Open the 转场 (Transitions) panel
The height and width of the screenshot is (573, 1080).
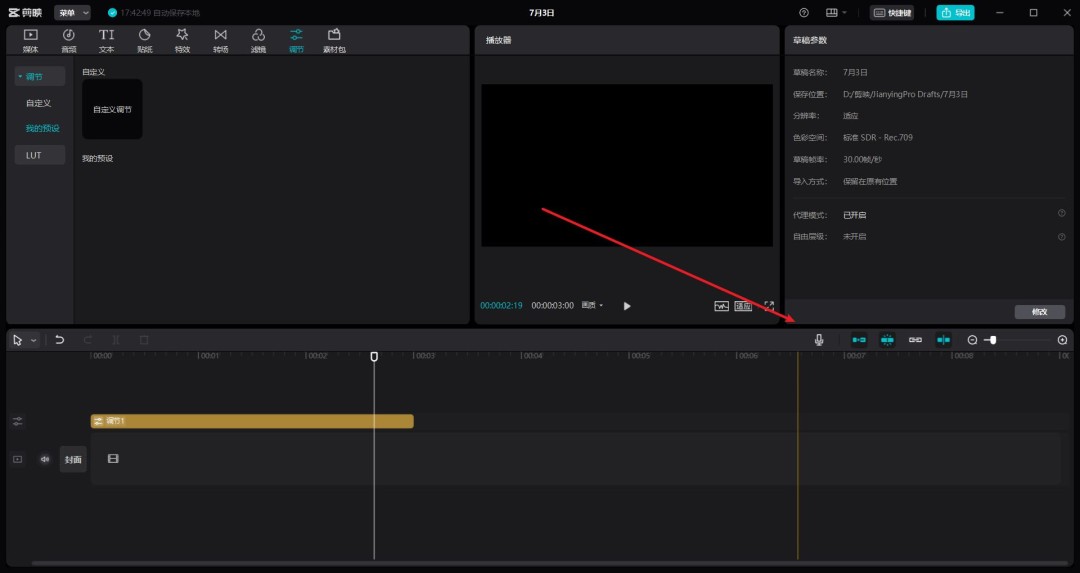pyautogui.click(x=220, y=40)
